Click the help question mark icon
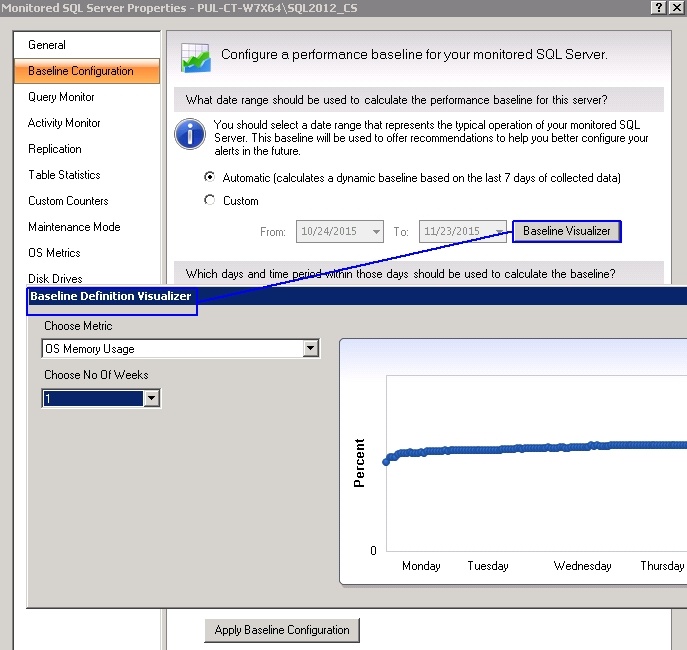 point(659,7)
